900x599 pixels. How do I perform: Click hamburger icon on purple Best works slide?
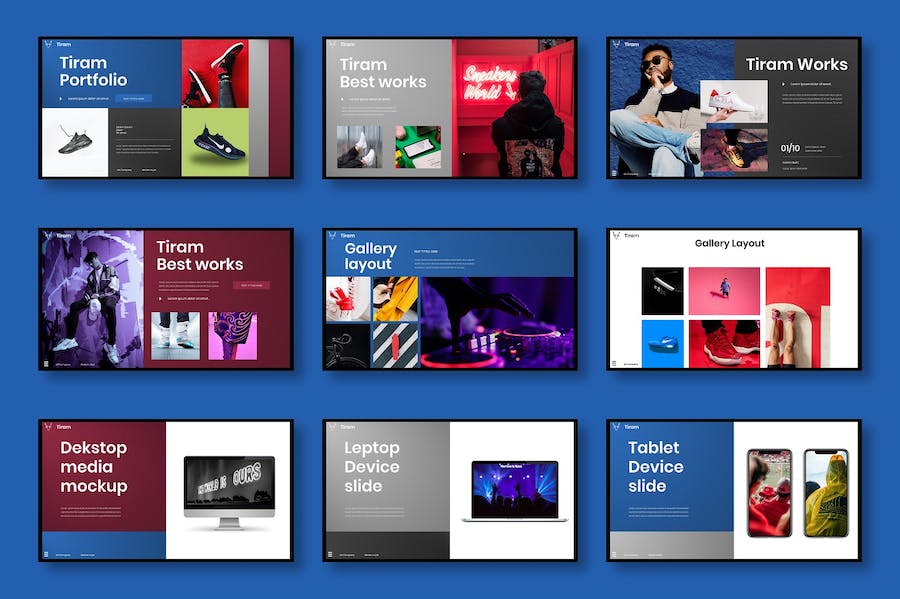(46, 363)
